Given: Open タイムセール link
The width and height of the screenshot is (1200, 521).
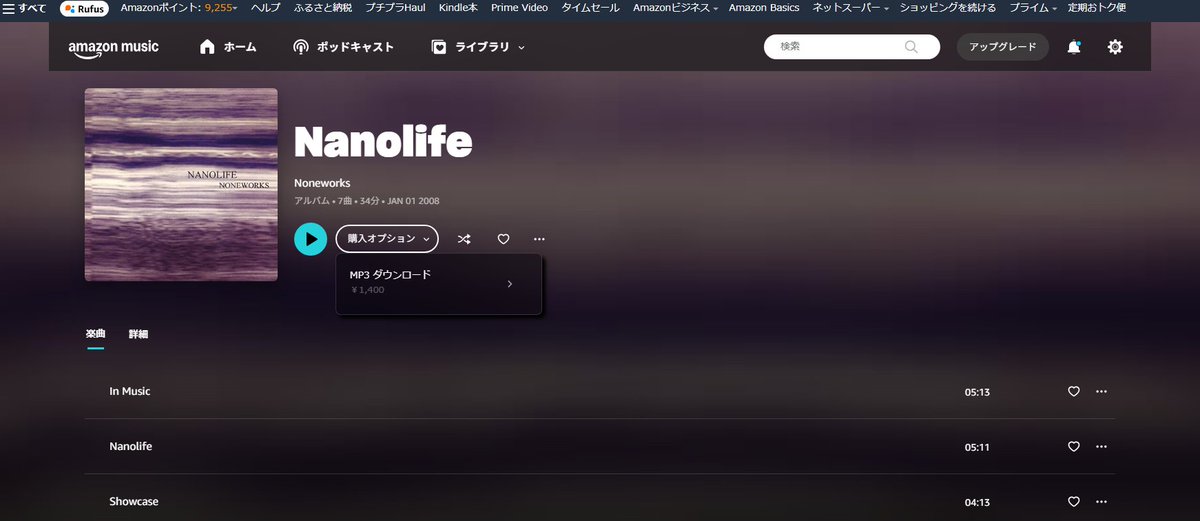Looking at the screenshot, I should click(x=590, y=8).
